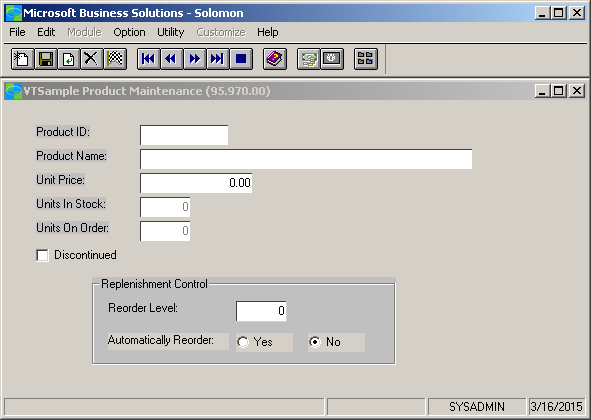Open help with the purple book icon

[275, 59]
